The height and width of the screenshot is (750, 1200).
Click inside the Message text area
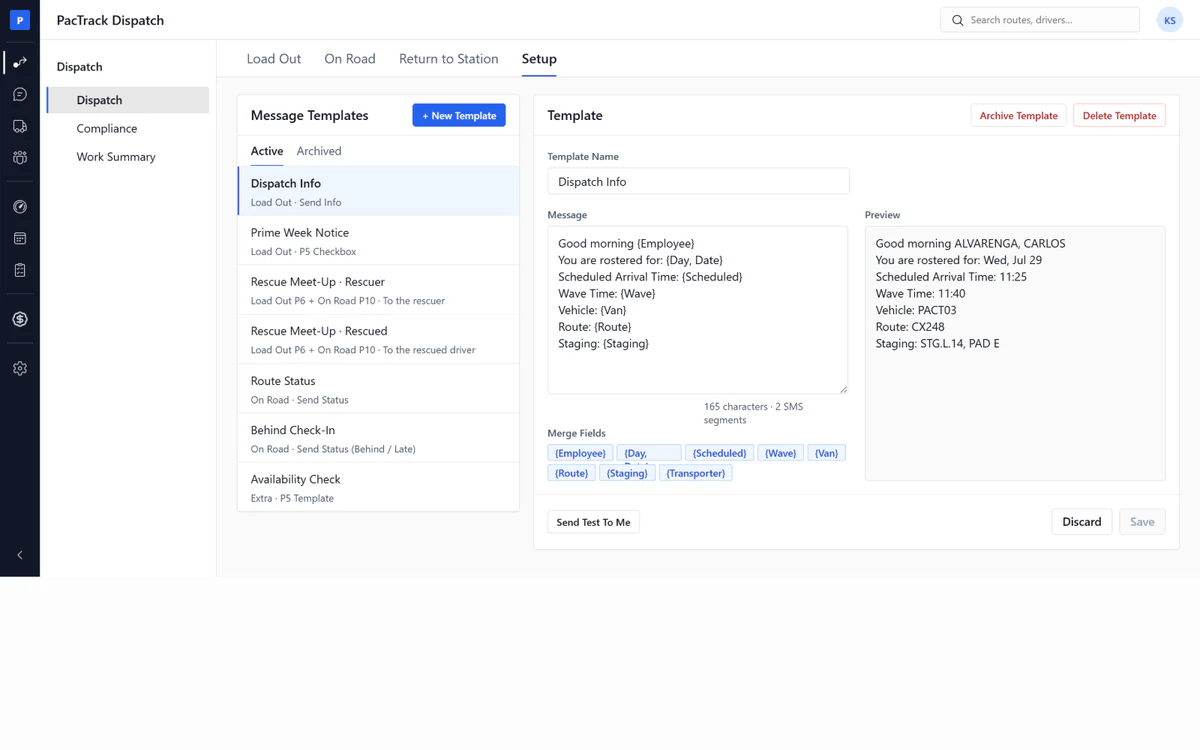click(698, 310)
